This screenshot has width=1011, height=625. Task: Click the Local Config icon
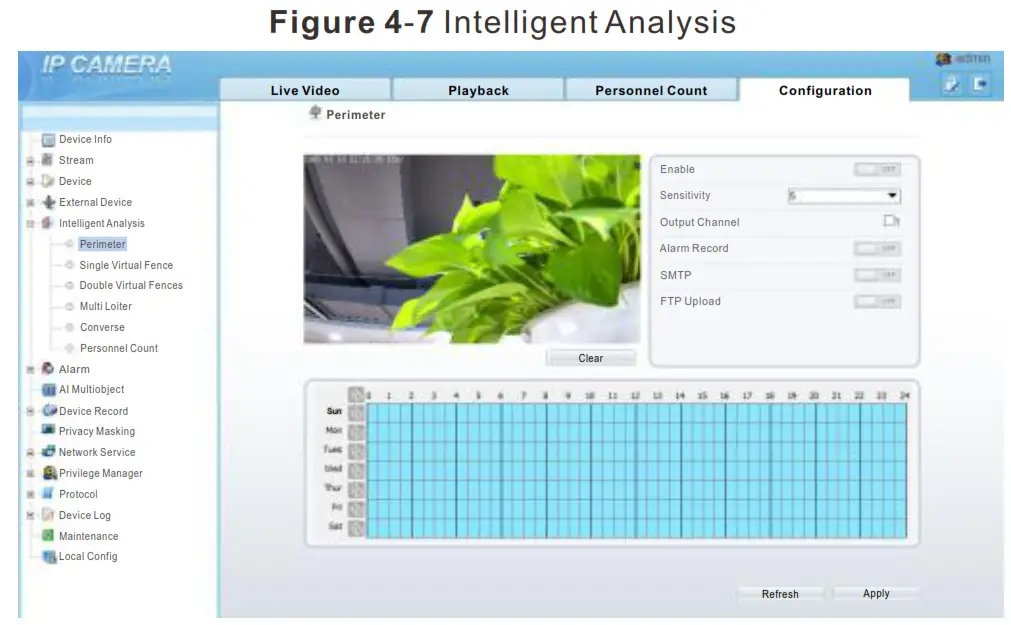pos(49,557)
